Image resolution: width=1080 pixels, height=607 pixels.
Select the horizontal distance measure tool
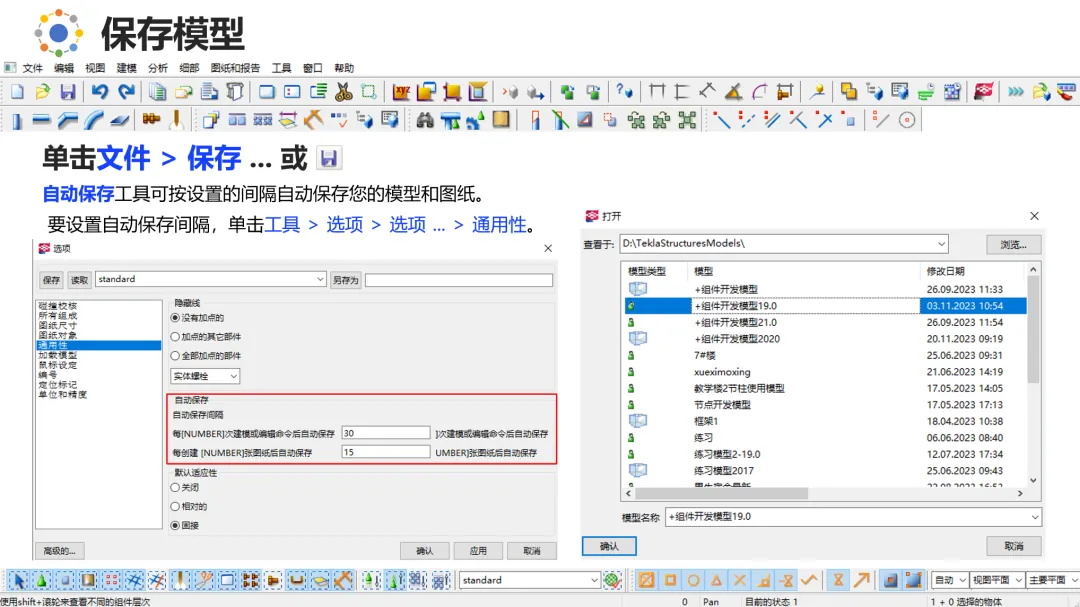pos(656,92)
